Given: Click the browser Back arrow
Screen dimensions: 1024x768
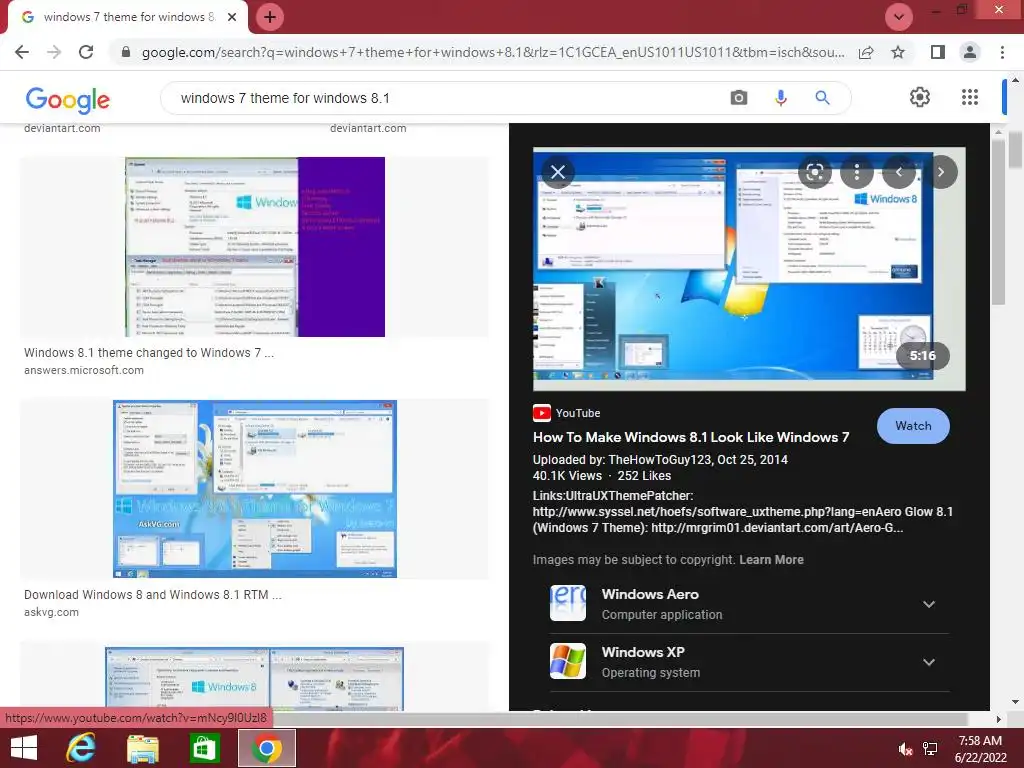Looking at the screenshot, I should (x=22, y=52).
